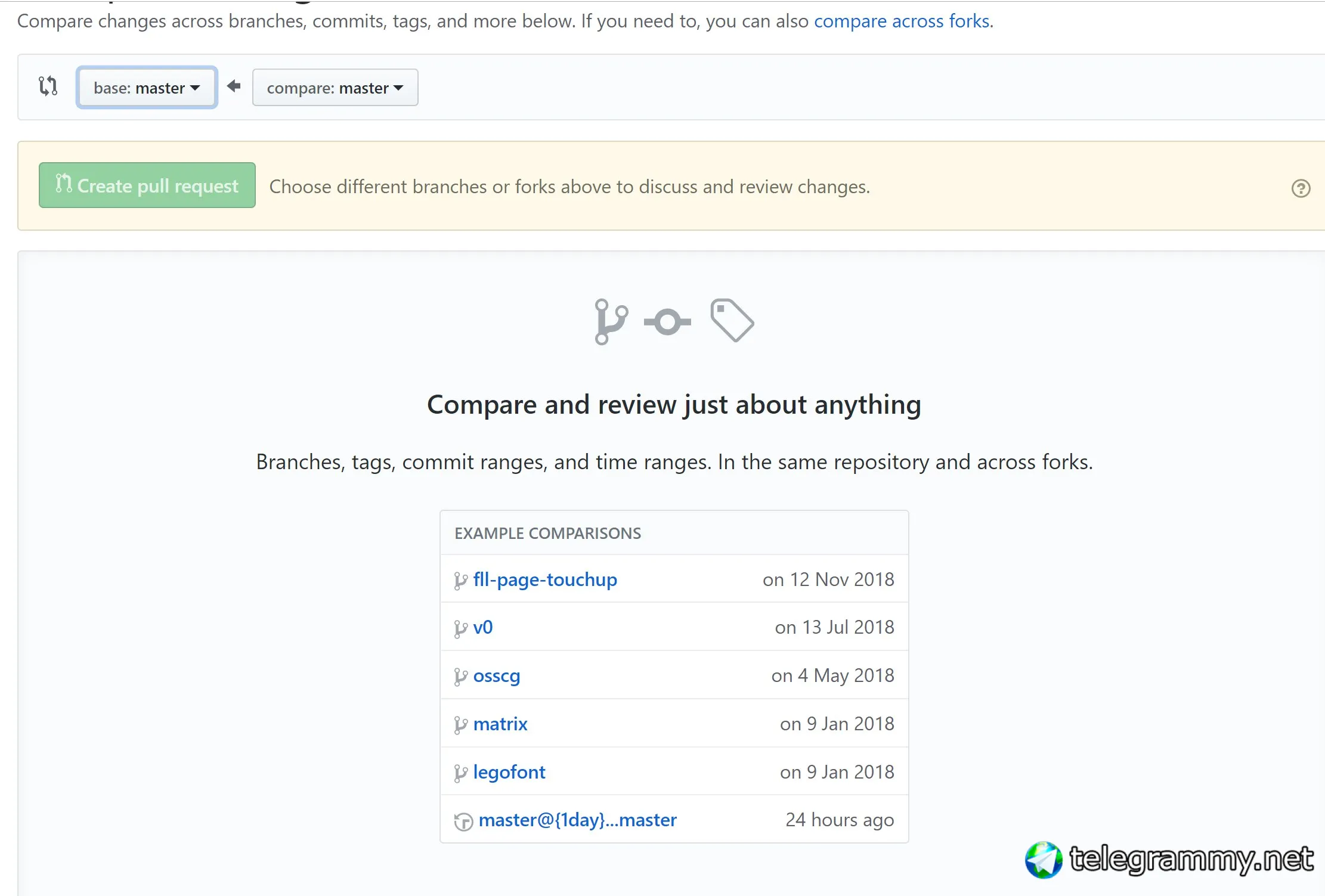Click the 'on 4 May 2018' date

832,675
